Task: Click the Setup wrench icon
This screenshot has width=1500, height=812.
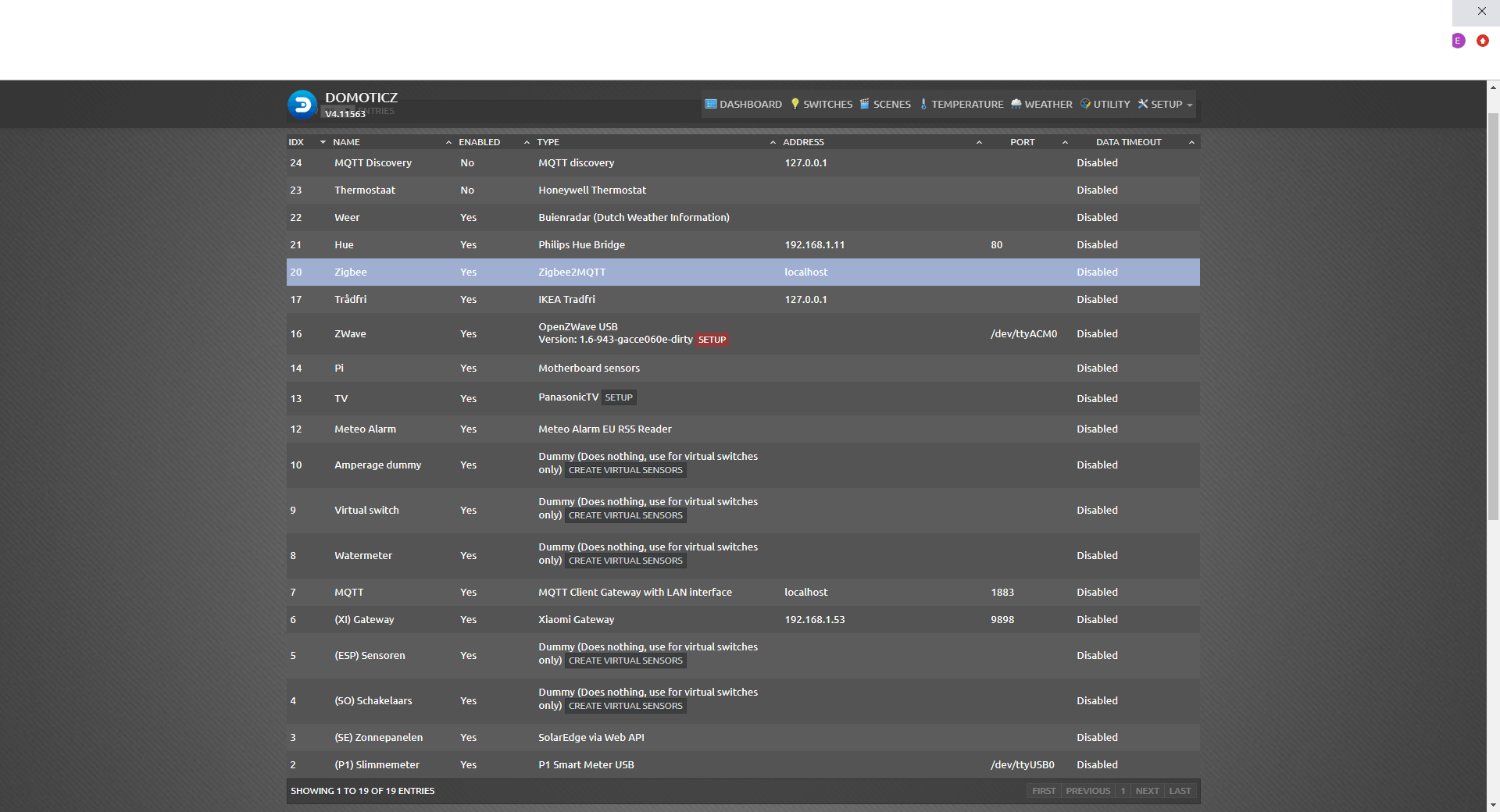Action: pos(1143,104)
